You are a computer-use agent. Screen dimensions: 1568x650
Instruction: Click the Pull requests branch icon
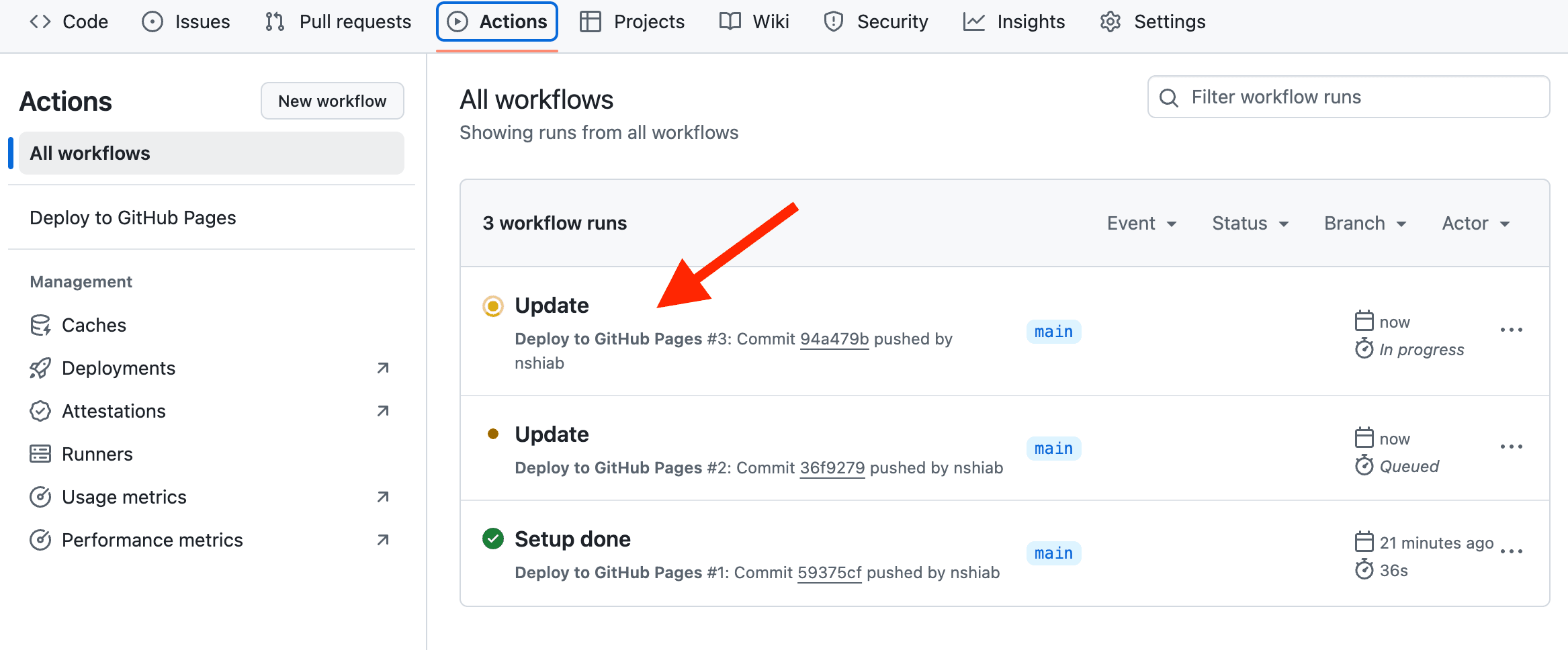coord(275,21)
